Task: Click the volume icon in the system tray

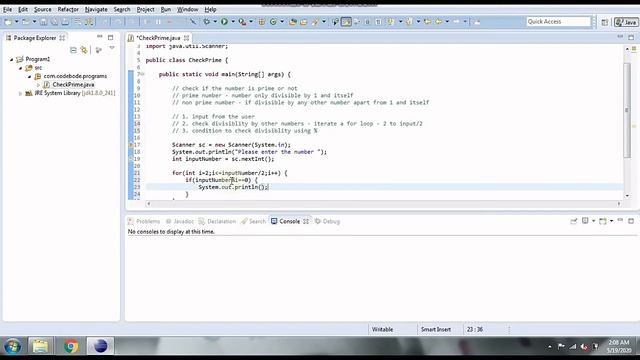Action: 584,347
